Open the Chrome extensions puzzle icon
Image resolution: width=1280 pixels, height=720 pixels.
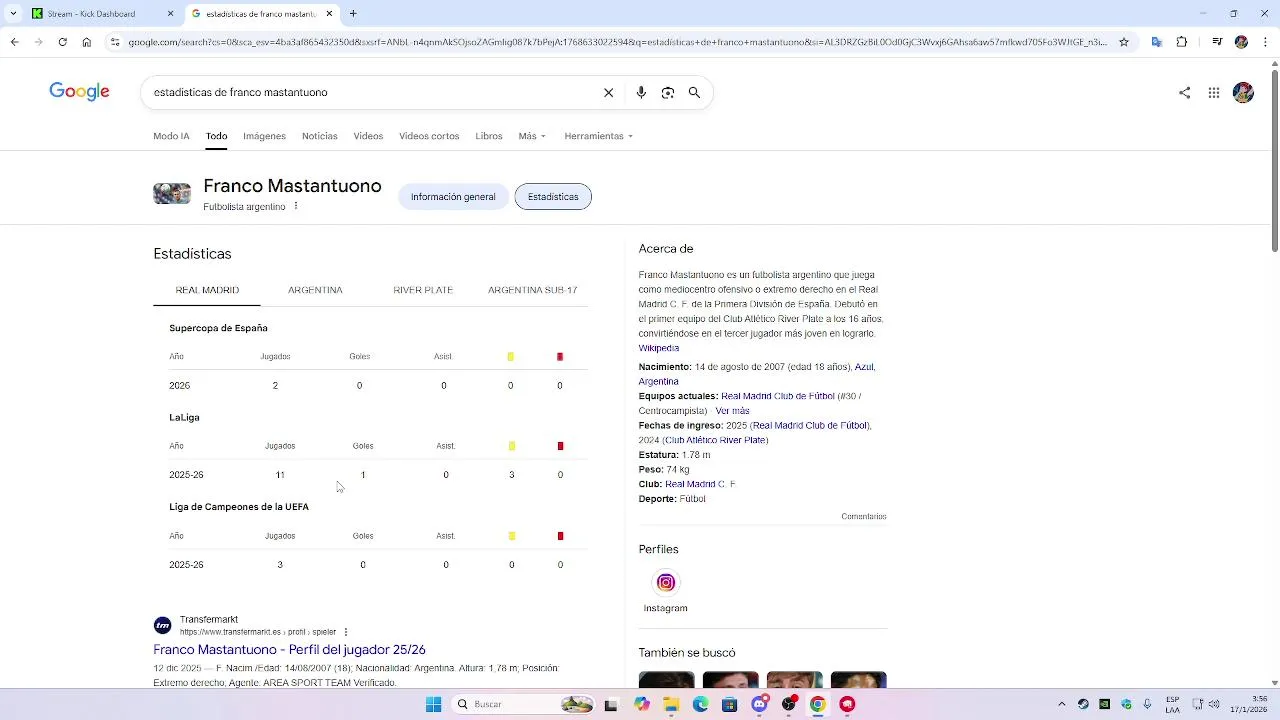pyautogui.click(x=1182, y=42)
